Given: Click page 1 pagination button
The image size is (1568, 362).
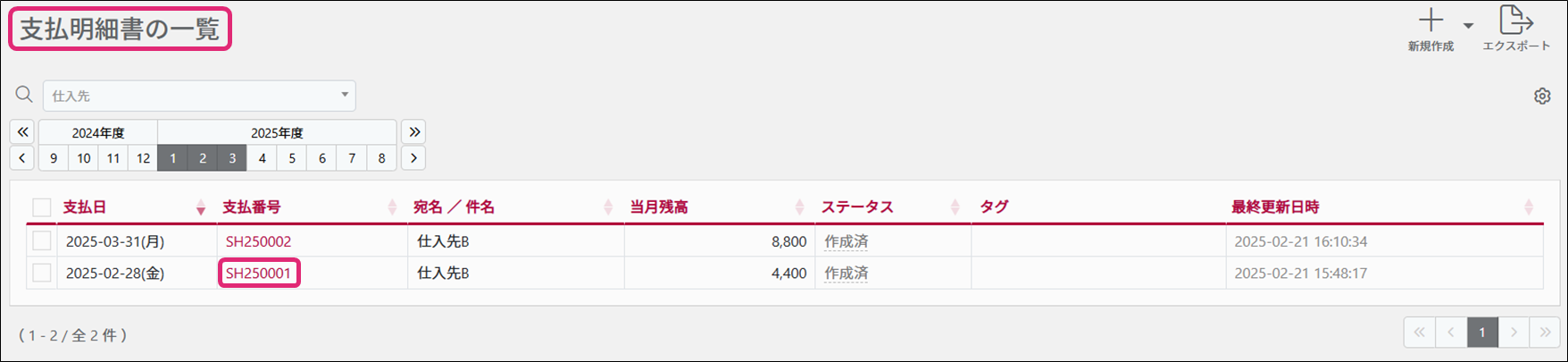Looking at the screenshot, I should pyautogui.click(x=1482, y=333).
